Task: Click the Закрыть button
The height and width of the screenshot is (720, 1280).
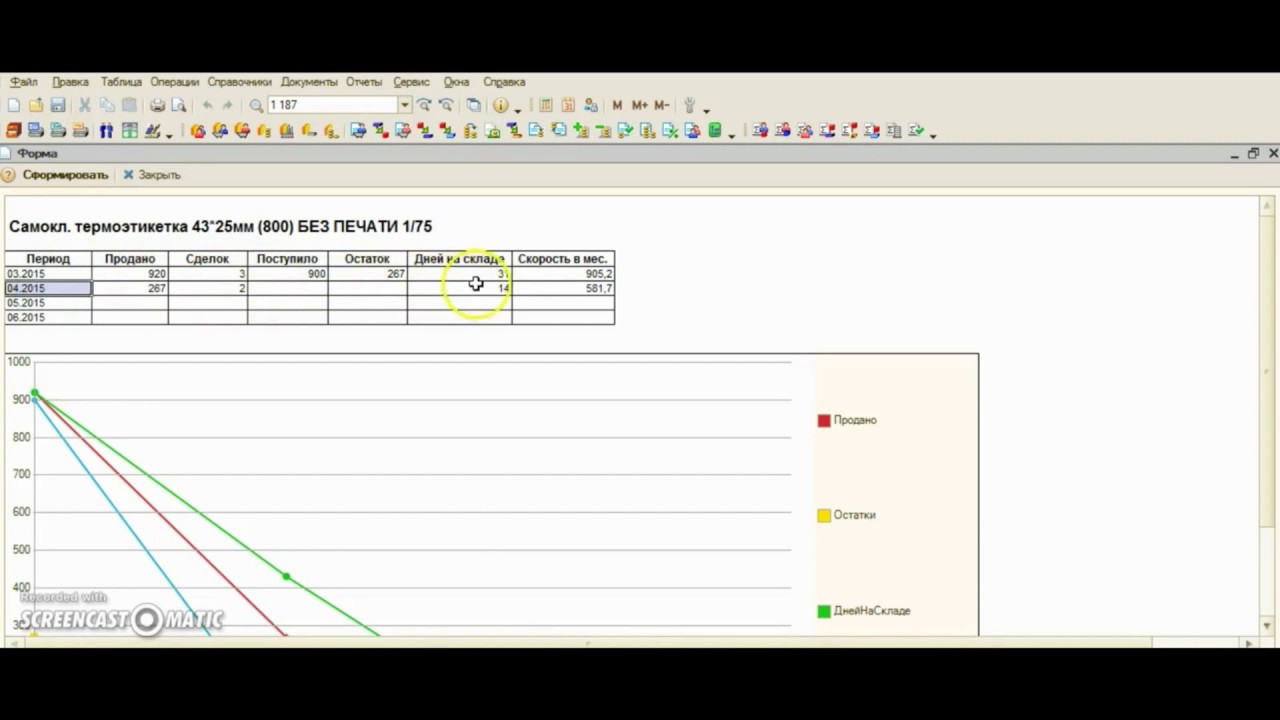Action: (152, 175)
